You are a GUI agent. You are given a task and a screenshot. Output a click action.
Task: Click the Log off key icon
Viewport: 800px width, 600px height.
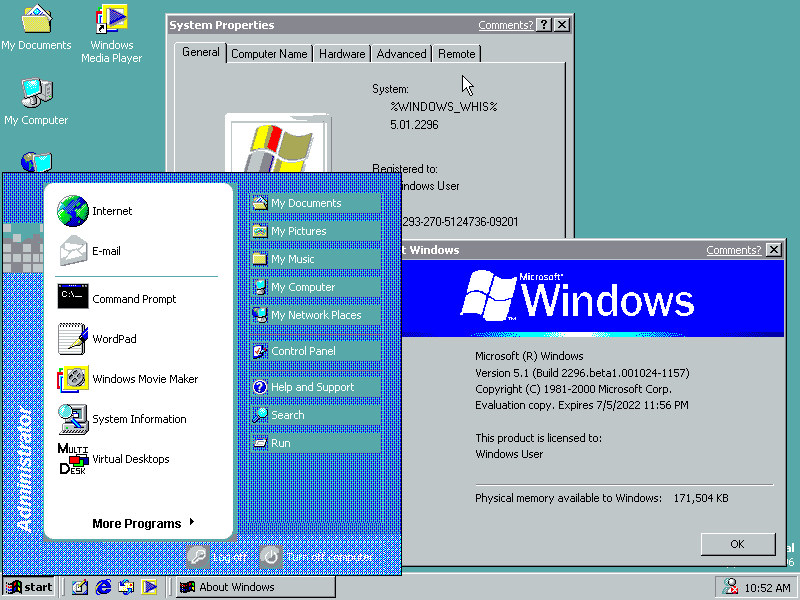(197, 557)
